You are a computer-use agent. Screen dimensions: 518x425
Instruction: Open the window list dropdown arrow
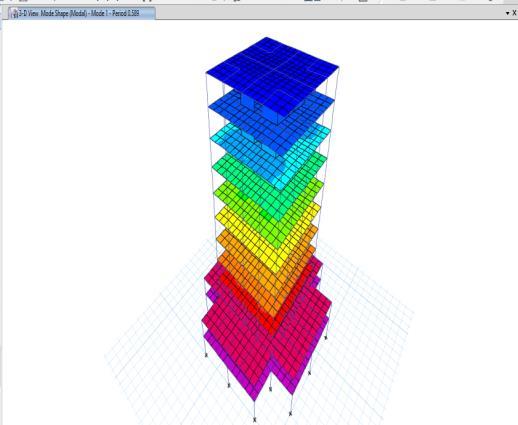tap(508, 13)
